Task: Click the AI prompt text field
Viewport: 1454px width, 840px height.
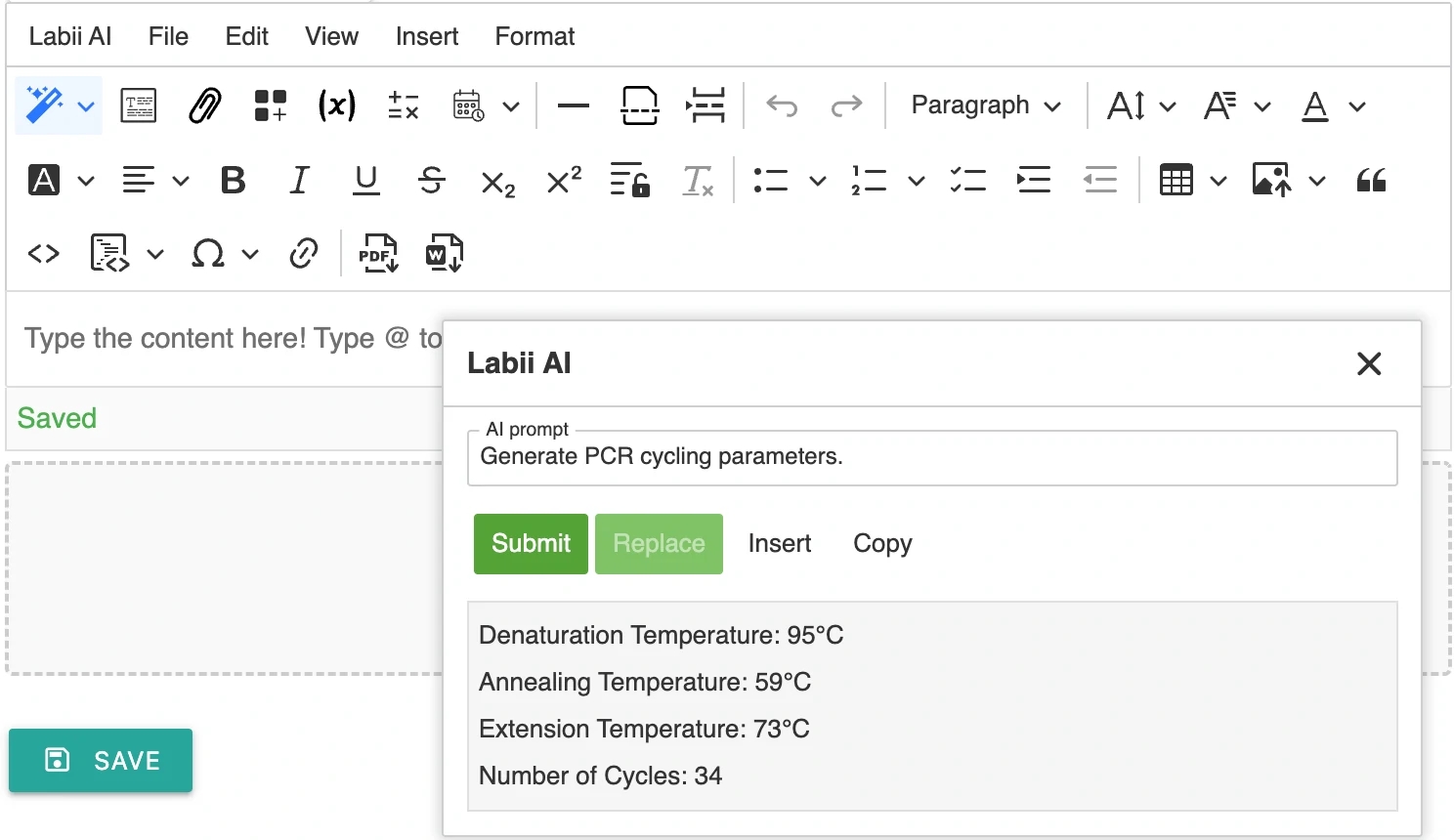Action: coord(932,457)
